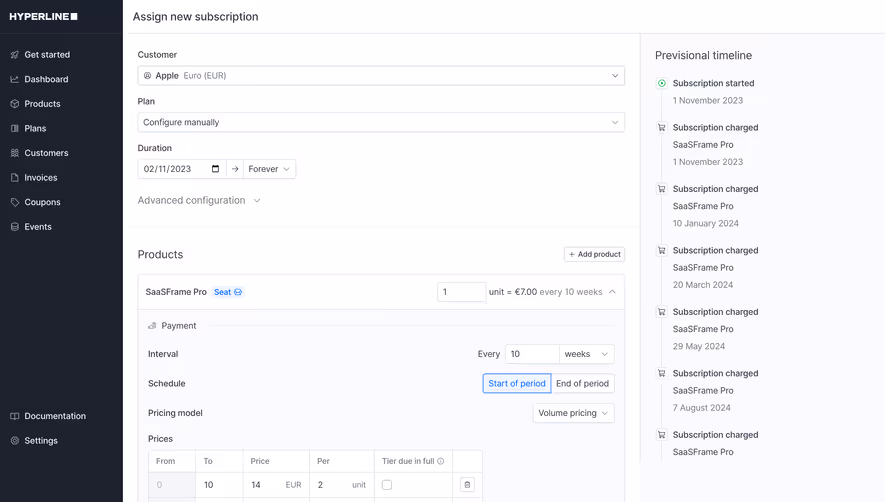This screenshot has height=502, width=885.
Task: Open Settings link in sidebar
Action: pyautogui.click(x=41, y=440)
